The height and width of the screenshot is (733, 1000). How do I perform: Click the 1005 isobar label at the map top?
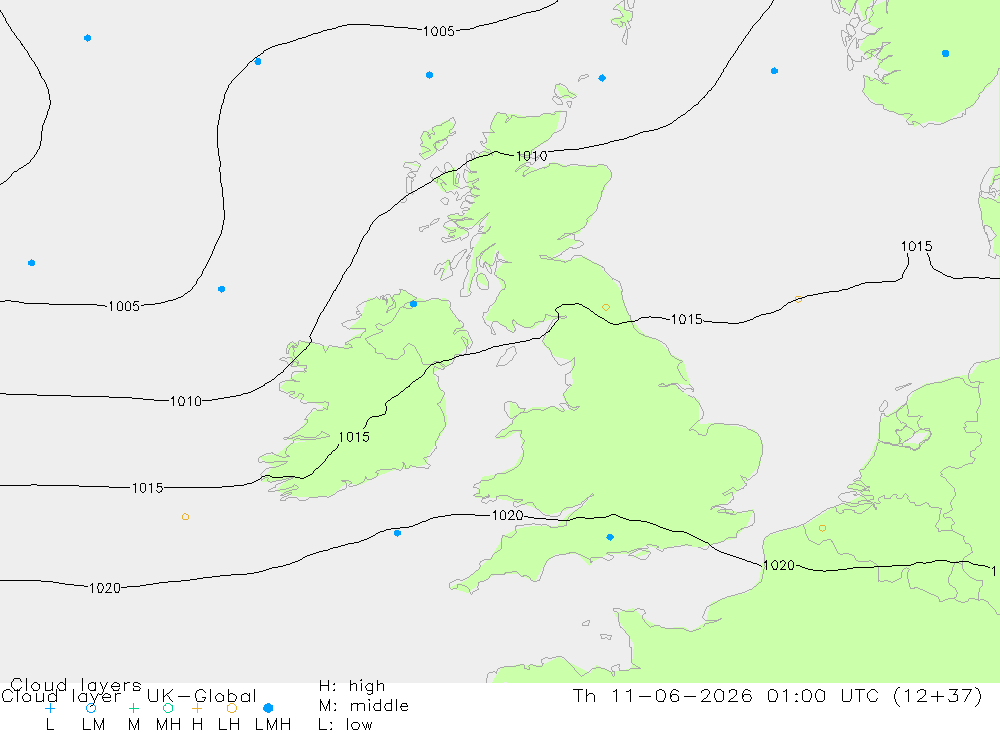coord(439,31)
